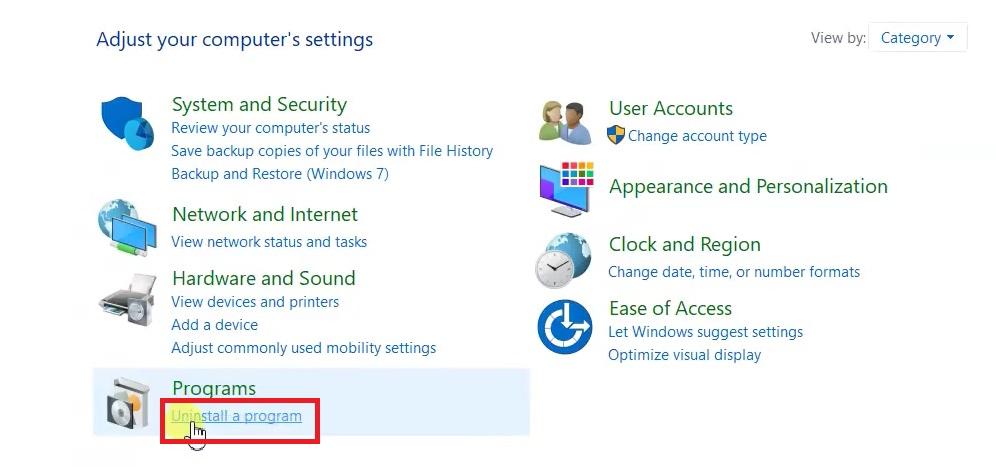Viewport: 996px width, 467px height.
Task: Click the Programs disc box icon
Action: pos(128,403)
